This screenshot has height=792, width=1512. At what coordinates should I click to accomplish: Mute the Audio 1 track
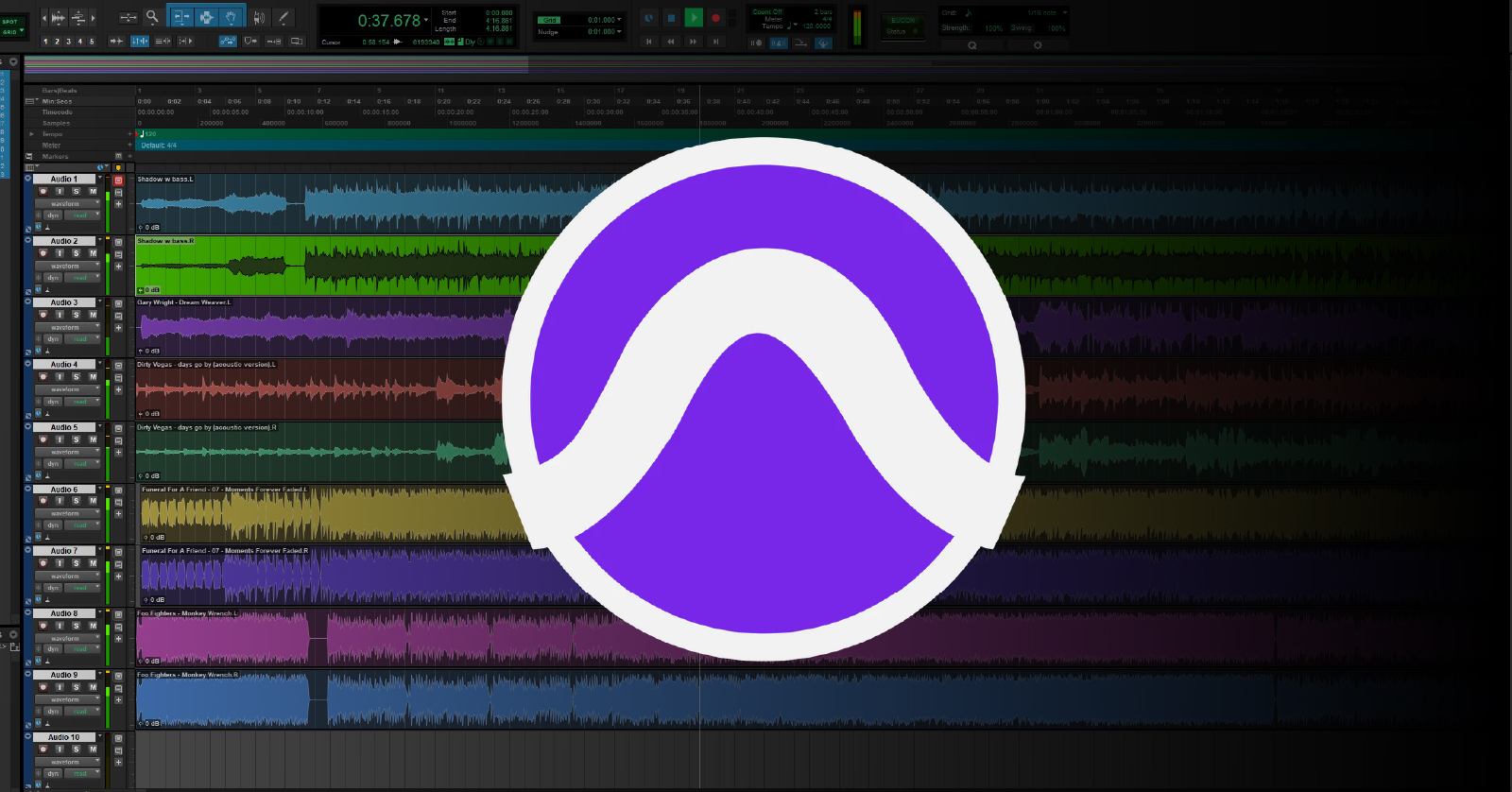coord(93,191)
